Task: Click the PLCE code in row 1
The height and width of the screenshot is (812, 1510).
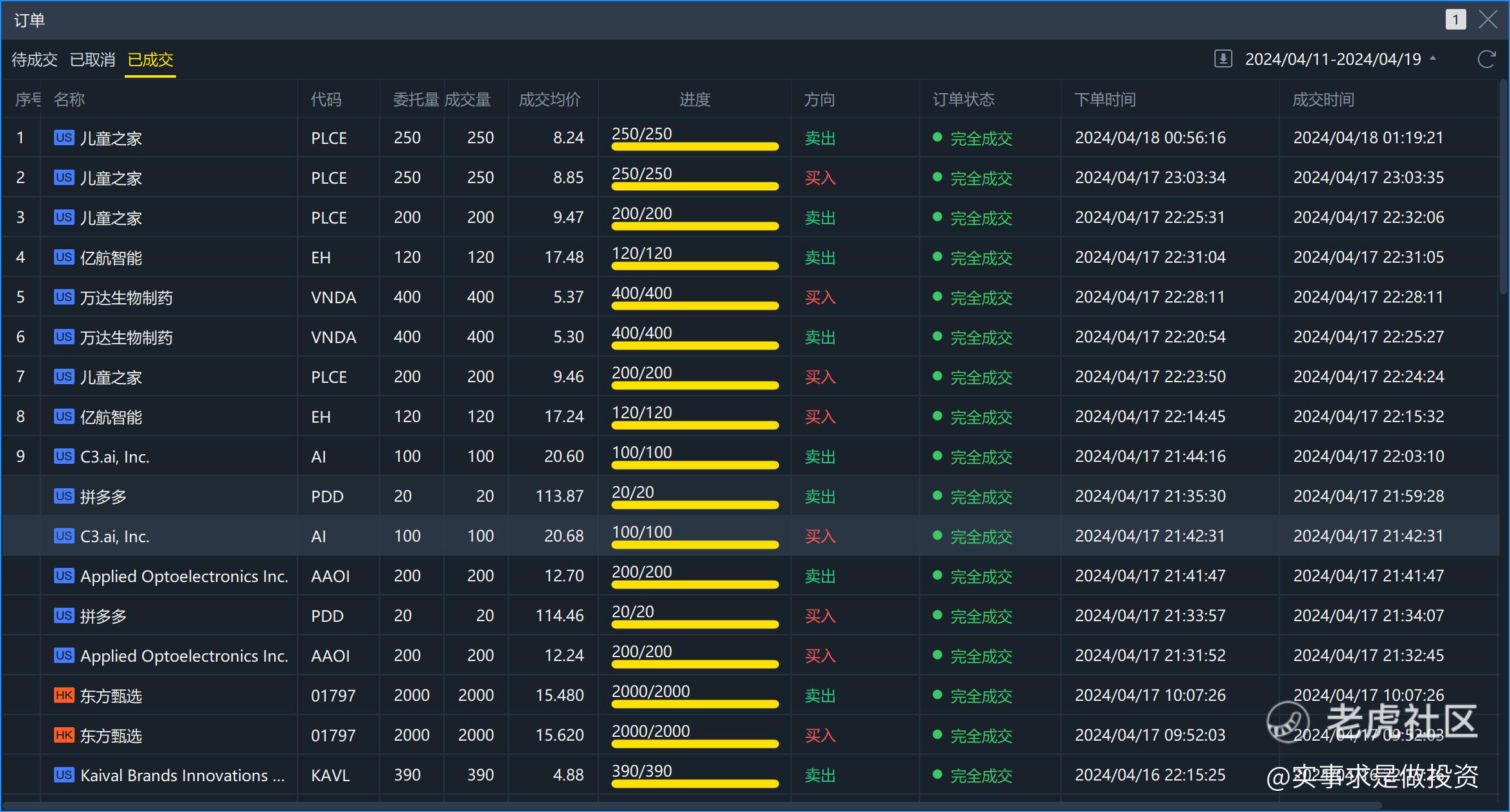Action: (x=329, y=138)
